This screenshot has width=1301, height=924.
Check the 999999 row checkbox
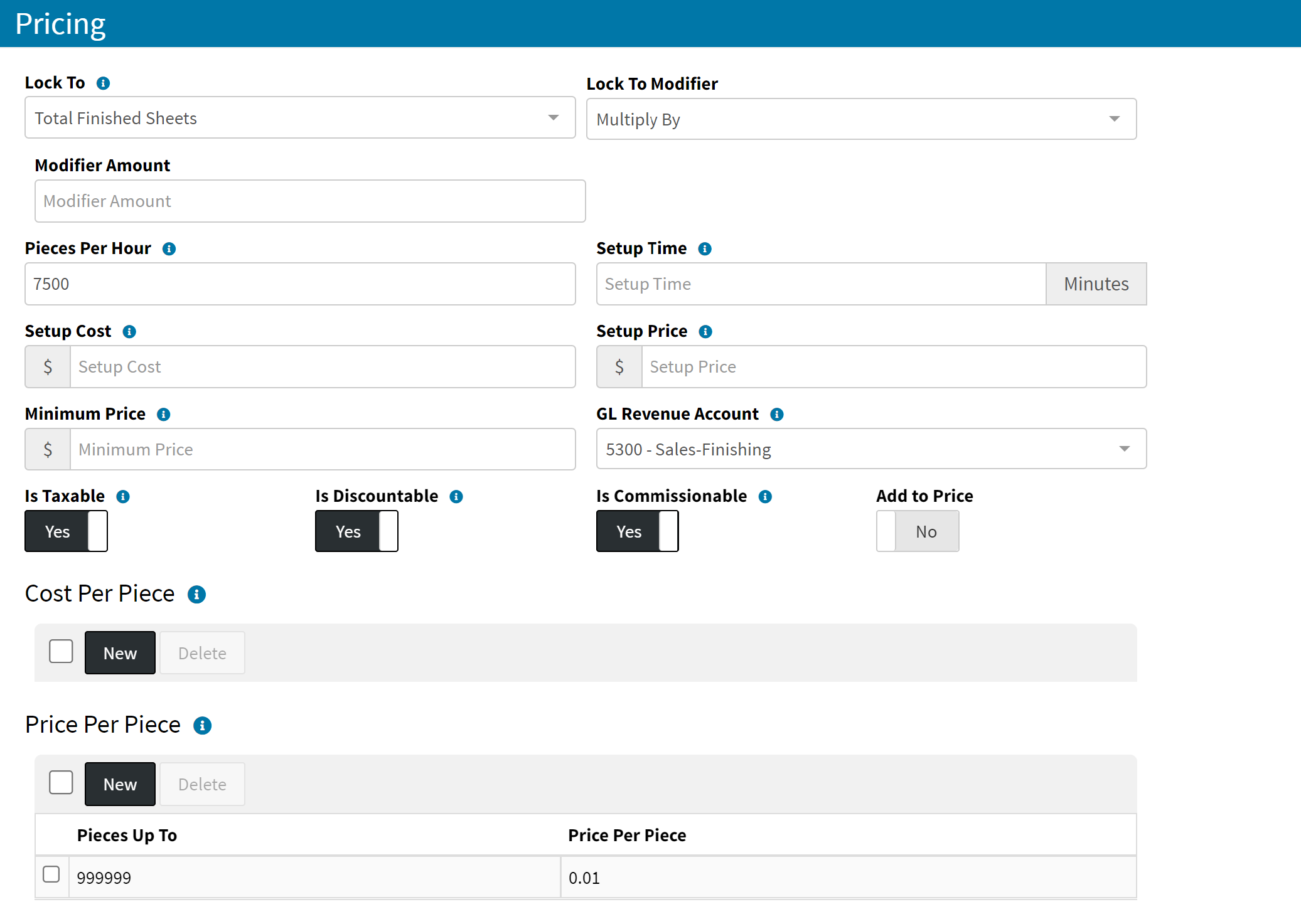51,874
